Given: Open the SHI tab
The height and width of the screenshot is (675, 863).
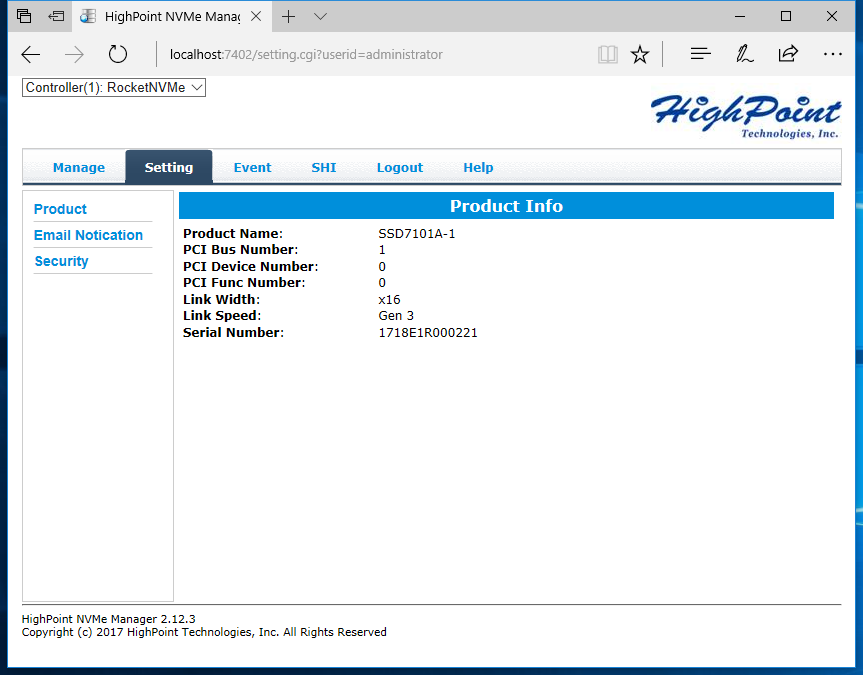Looking at the screenshot, I should 324,167.
